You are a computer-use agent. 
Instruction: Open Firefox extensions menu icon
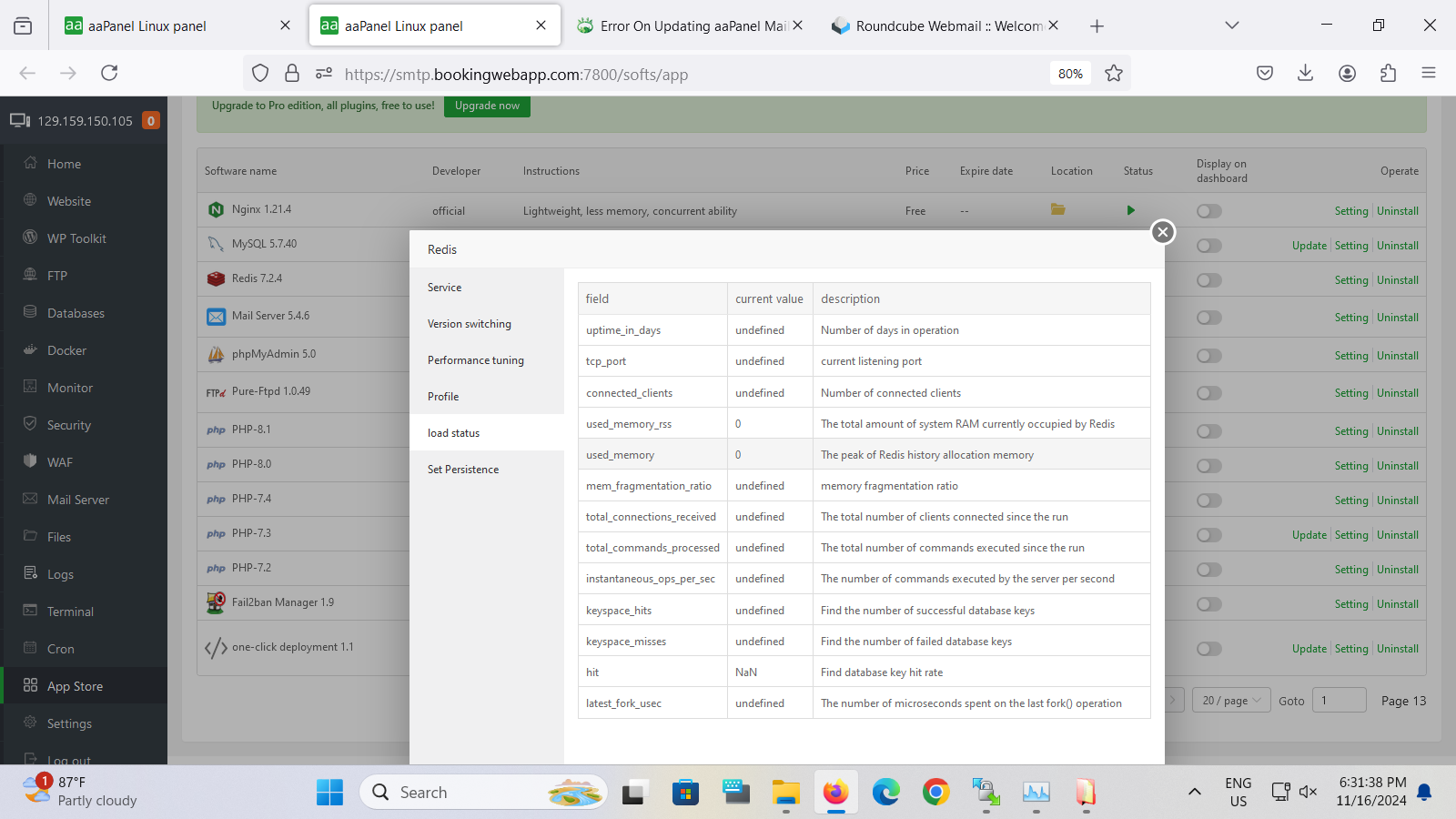(1388, 74)
